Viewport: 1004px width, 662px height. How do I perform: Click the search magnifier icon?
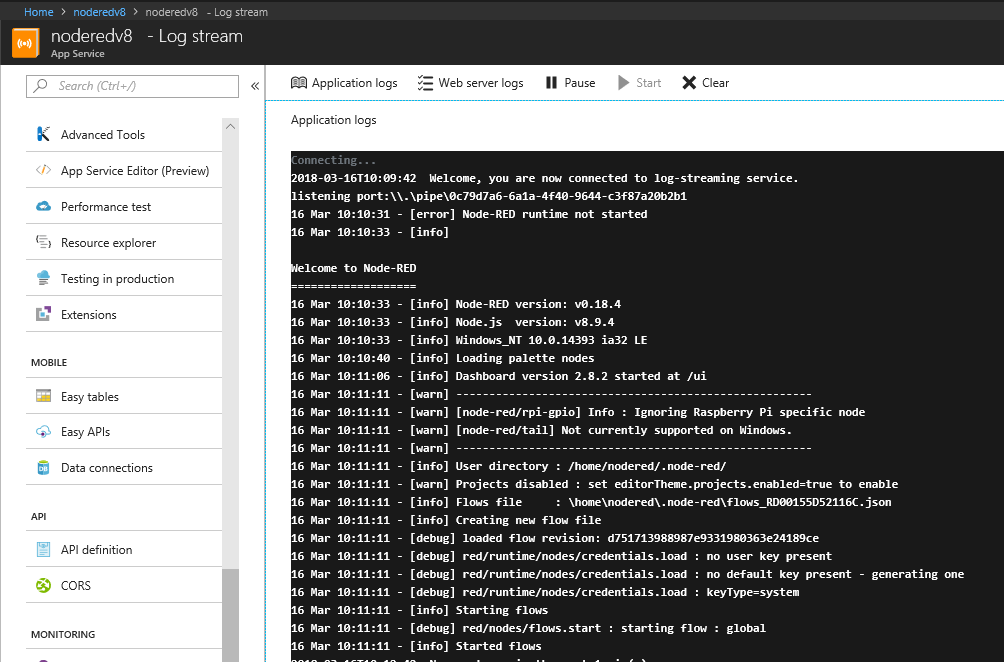[x=41, y=85]
